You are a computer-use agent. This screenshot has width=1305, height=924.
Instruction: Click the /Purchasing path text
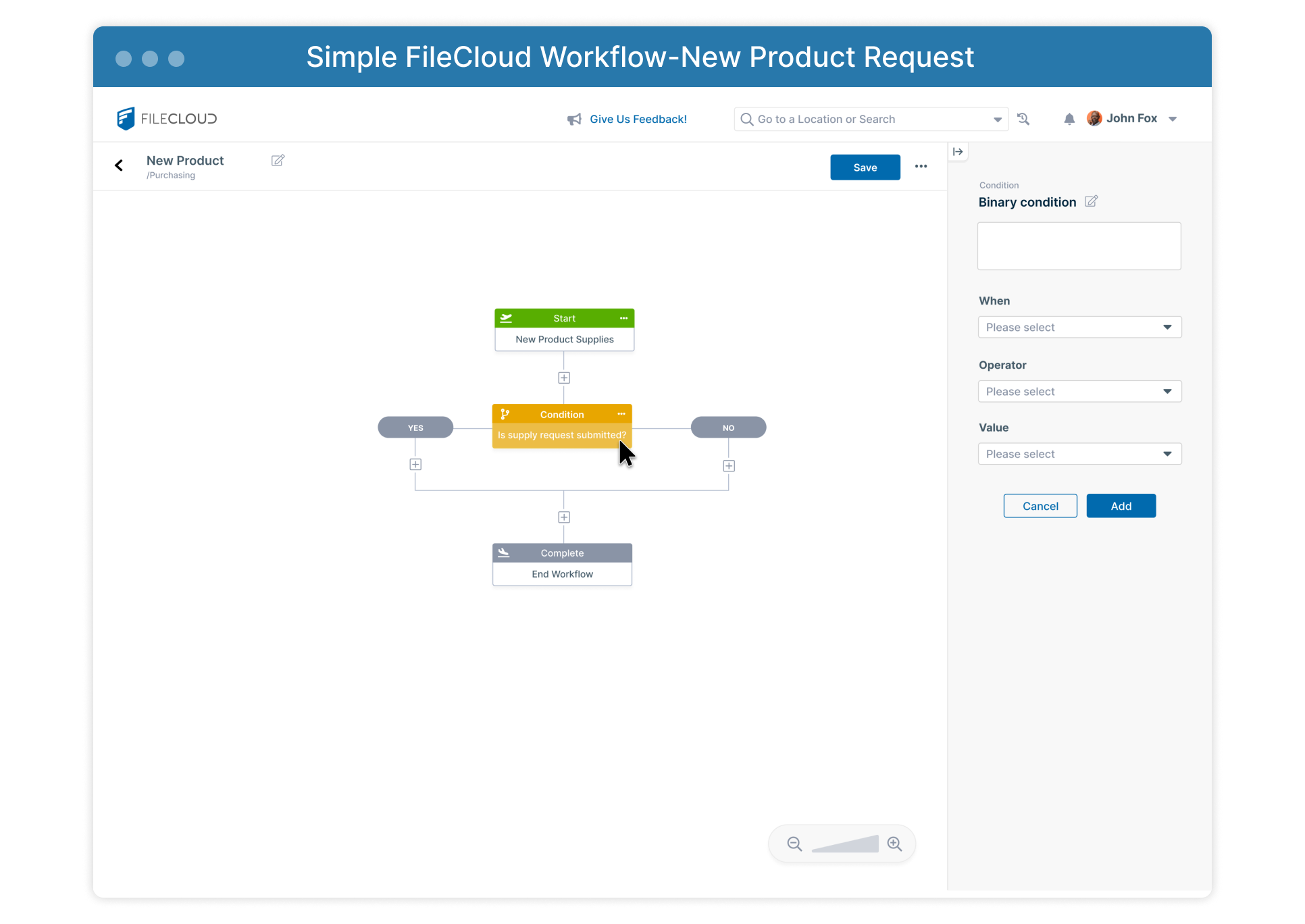point(171,175)
